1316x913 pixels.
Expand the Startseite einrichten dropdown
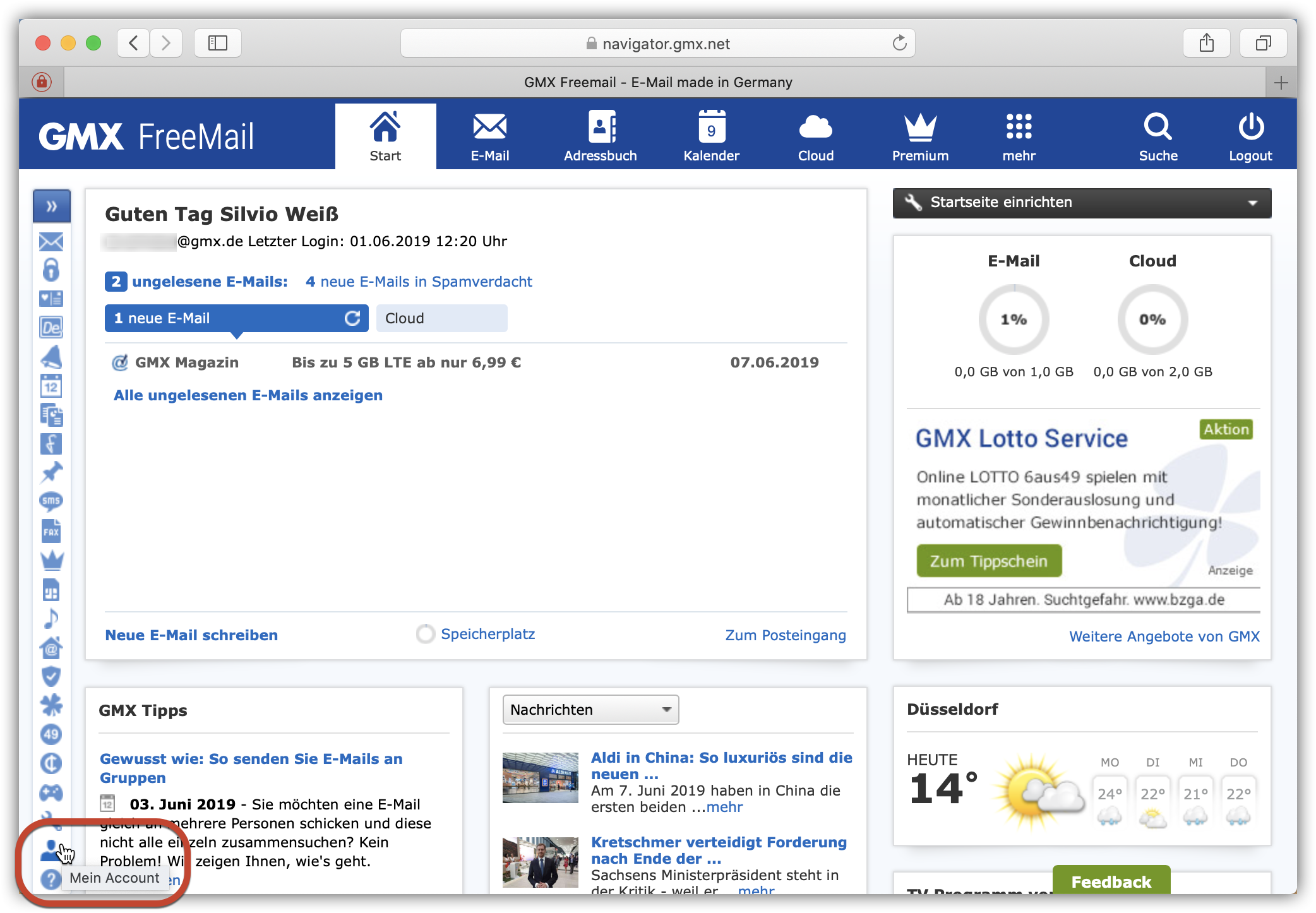pos(1082,203)
